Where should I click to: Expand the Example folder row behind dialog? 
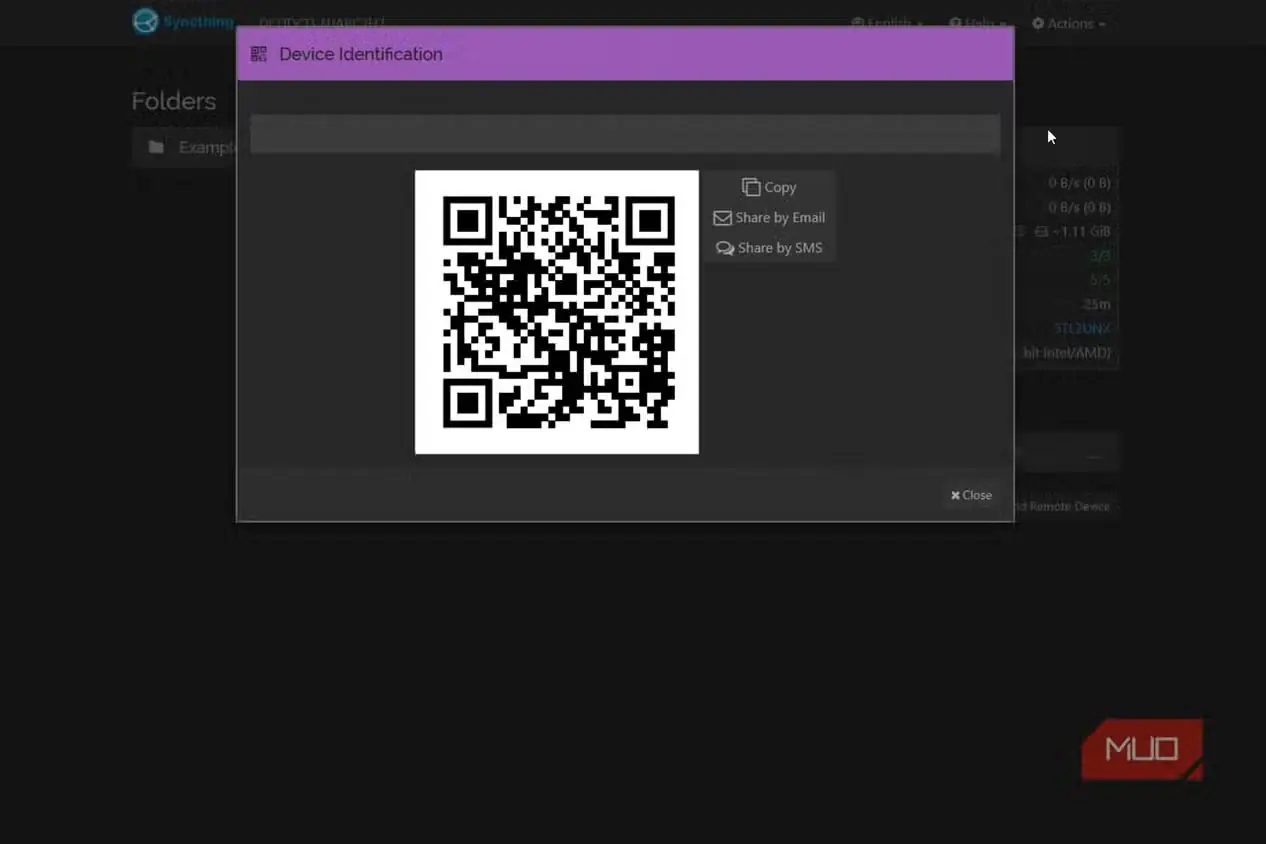185,147
